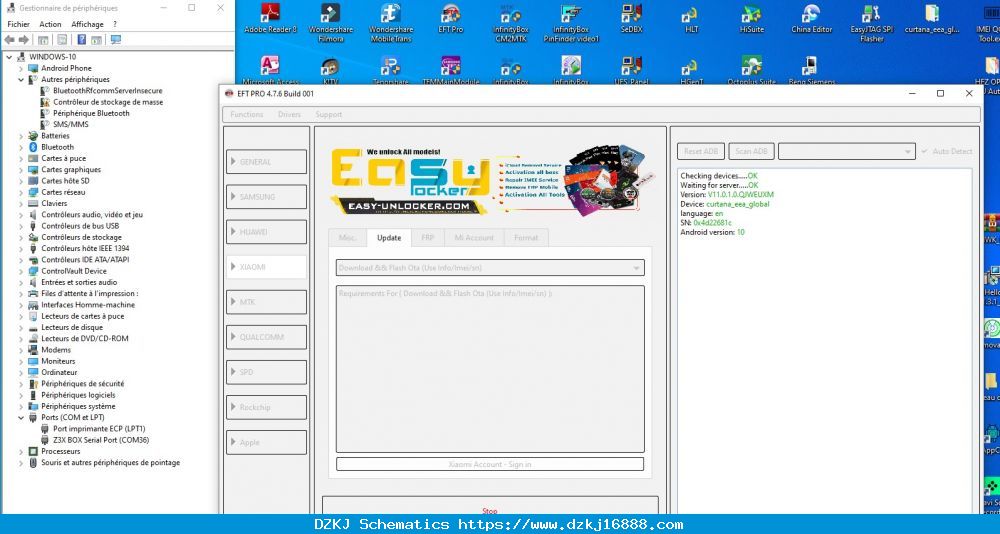
Task: Open Wondershare MobileTrans desktop icon
Action: click(x=390, y=23)
